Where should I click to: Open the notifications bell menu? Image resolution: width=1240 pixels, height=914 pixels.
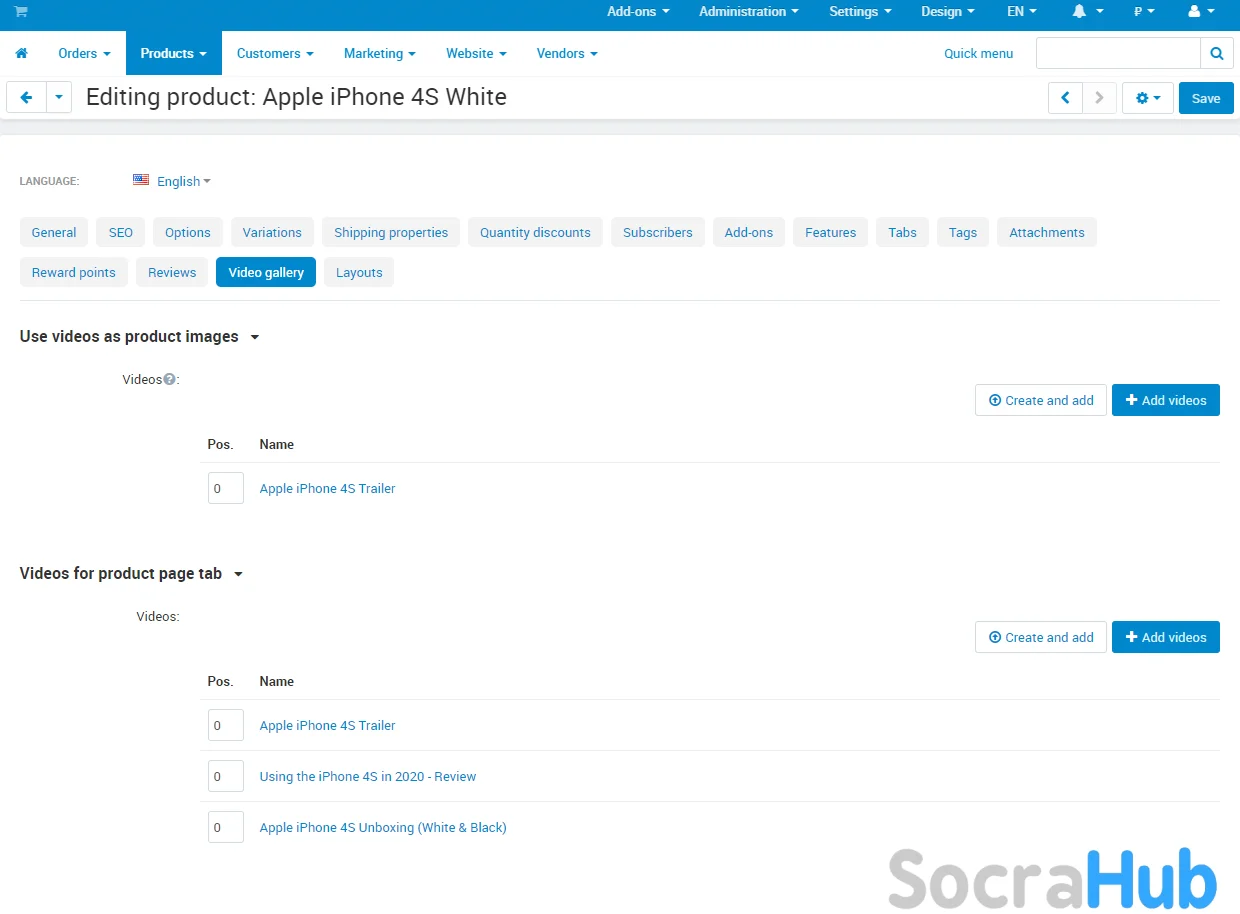[1087, 12]
